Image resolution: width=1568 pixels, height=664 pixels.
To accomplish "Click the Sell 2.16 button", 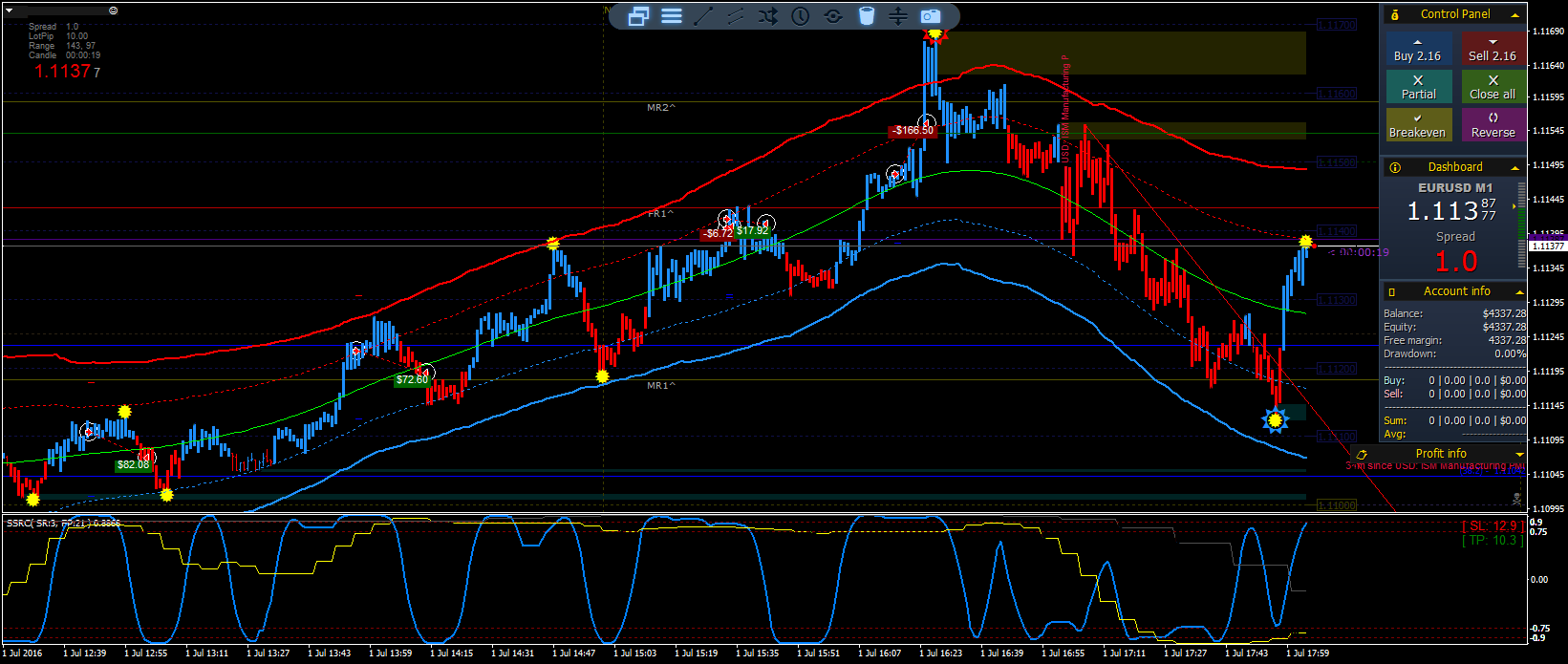I will (x=1493, y=50).
